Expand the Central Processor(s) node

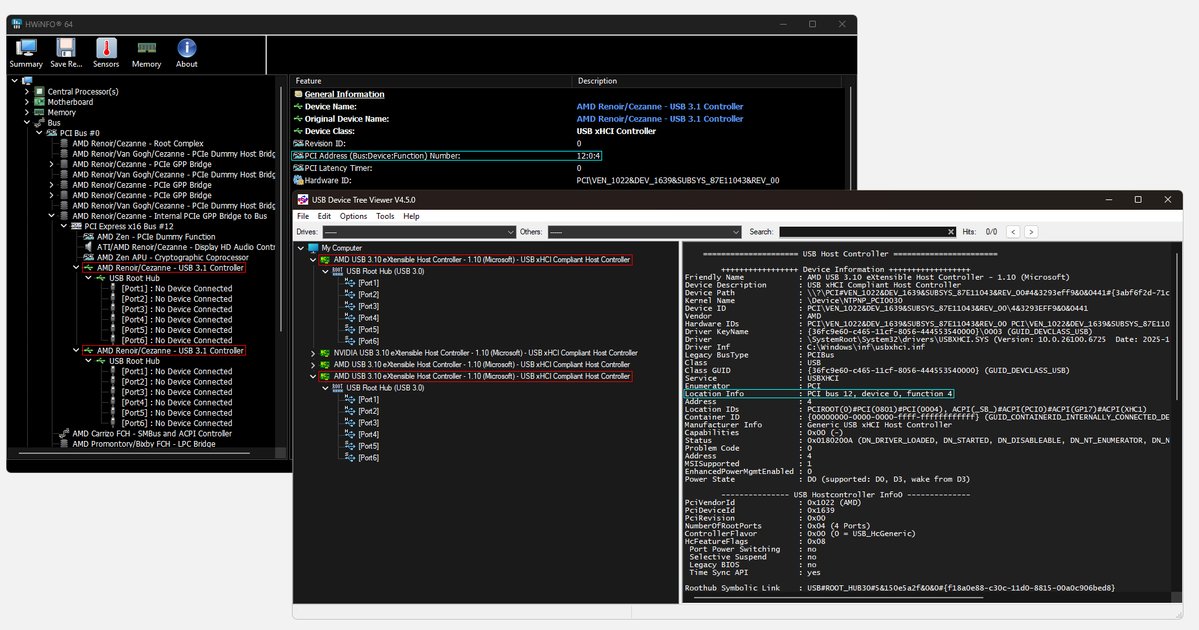(x=27, y=91)
